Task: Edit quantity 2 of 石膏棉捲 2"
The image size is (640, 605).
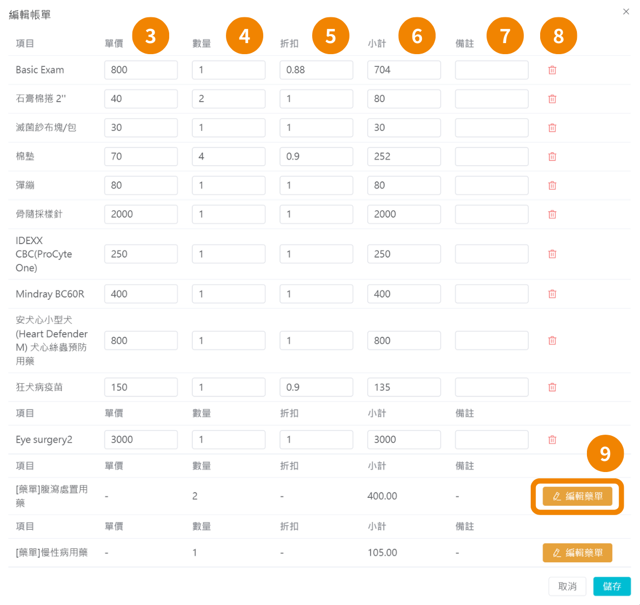Action: pyautogui.click(x=229, y=99)
